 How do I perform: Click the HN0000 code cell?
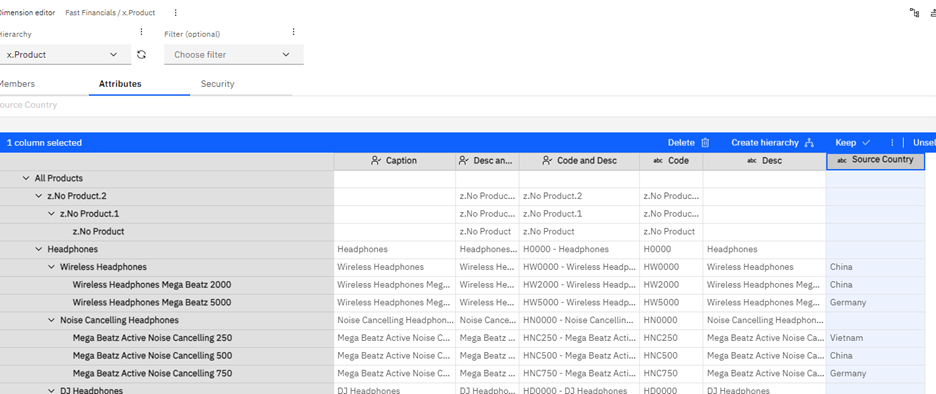[x=671, y=321]
